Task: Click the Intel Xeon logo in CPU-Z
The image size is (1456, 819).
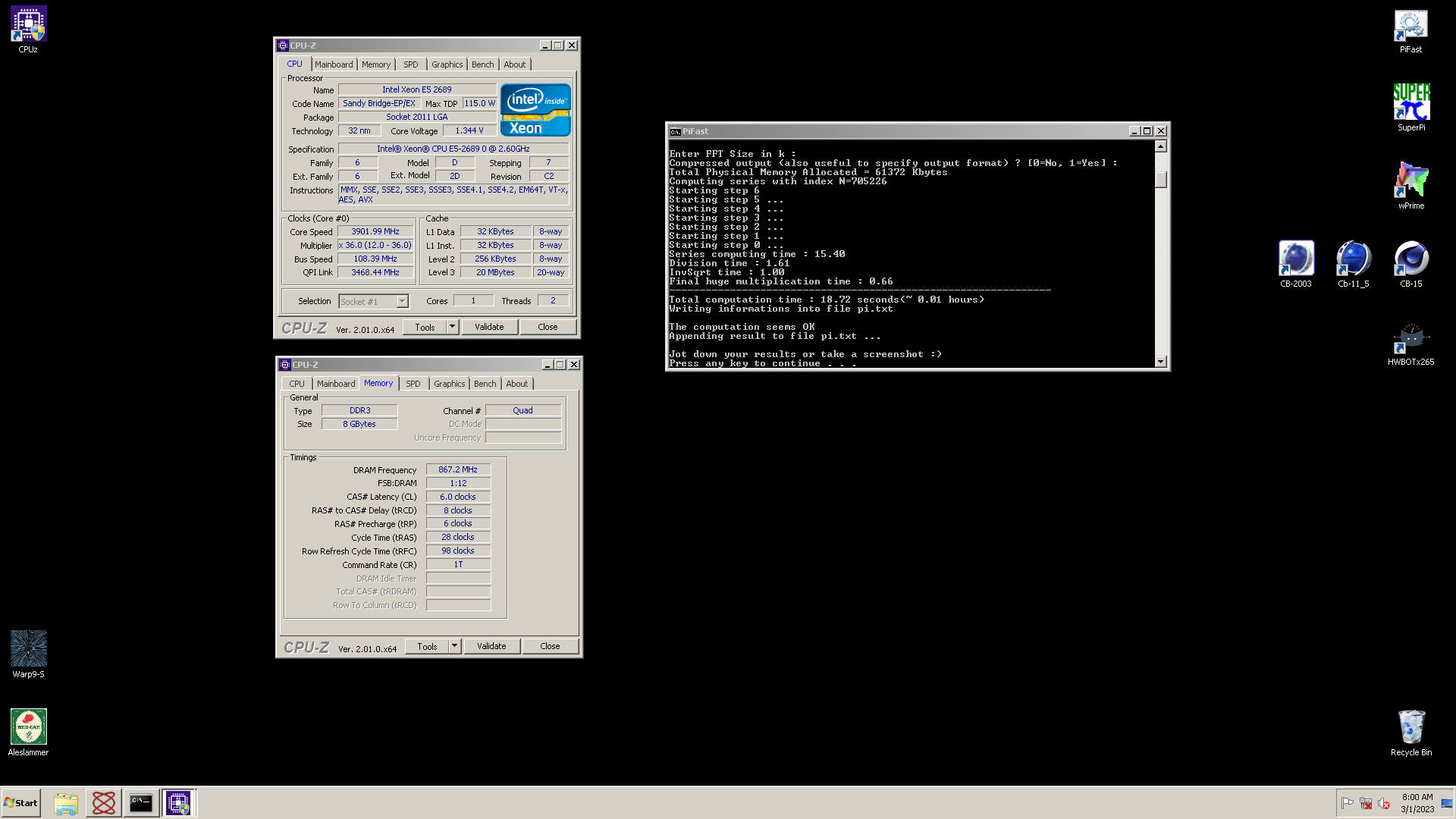Action: [x=535, y=110]
